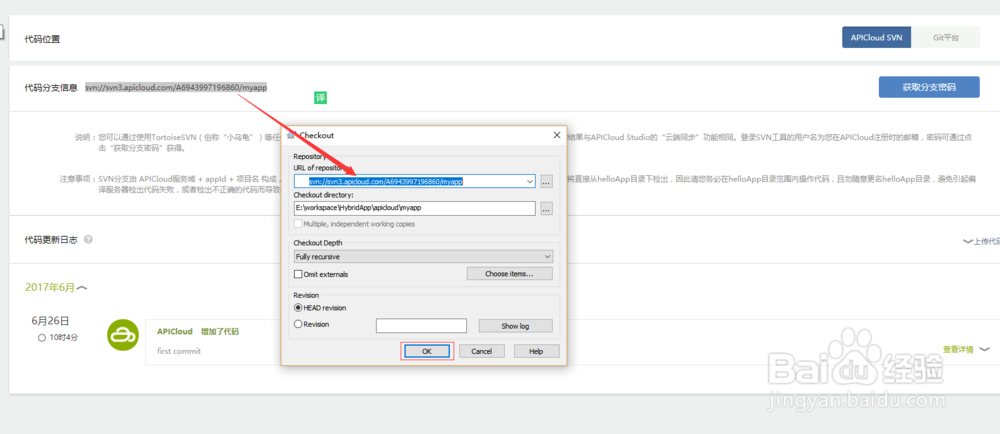Screen dimensions: 1000x434
Task: Select the Revision radio button
Action: tap(298, 324)
